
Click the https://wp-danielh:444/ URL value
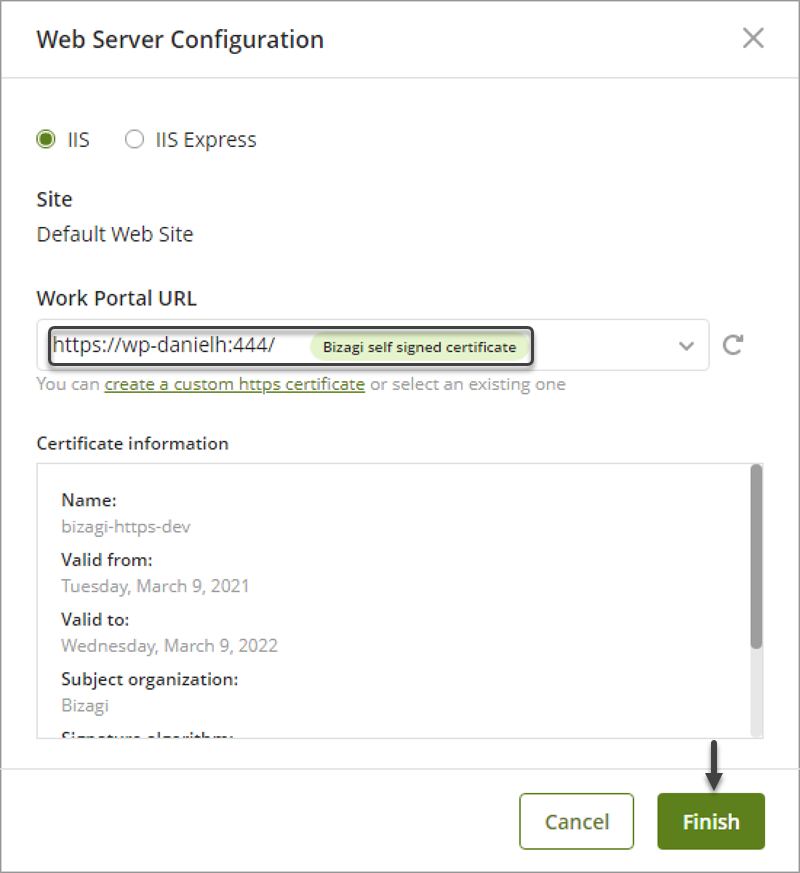coord(164,345)
